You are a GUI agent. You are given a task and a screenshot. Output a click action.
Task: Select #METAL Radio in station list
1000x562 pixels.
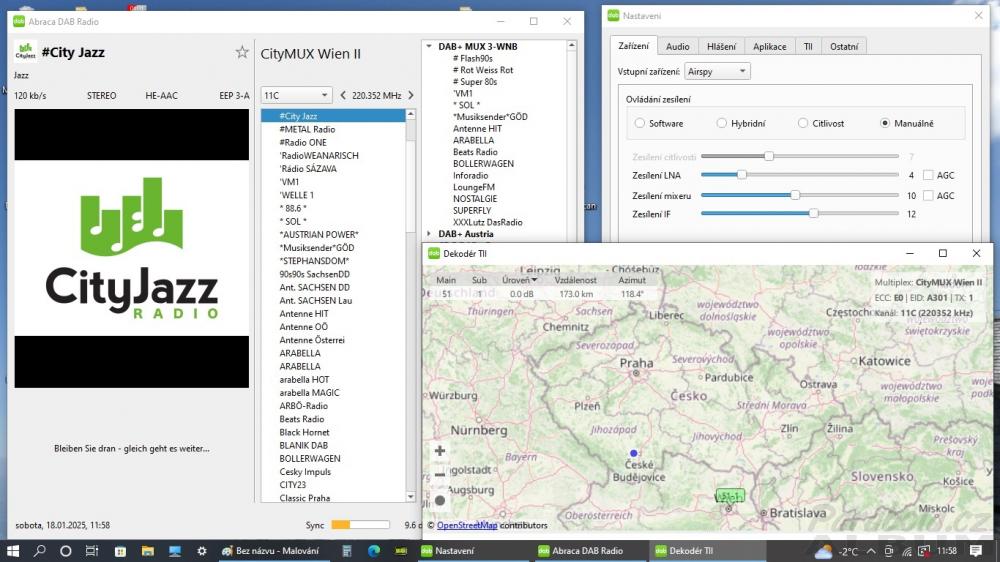point(333,129)
